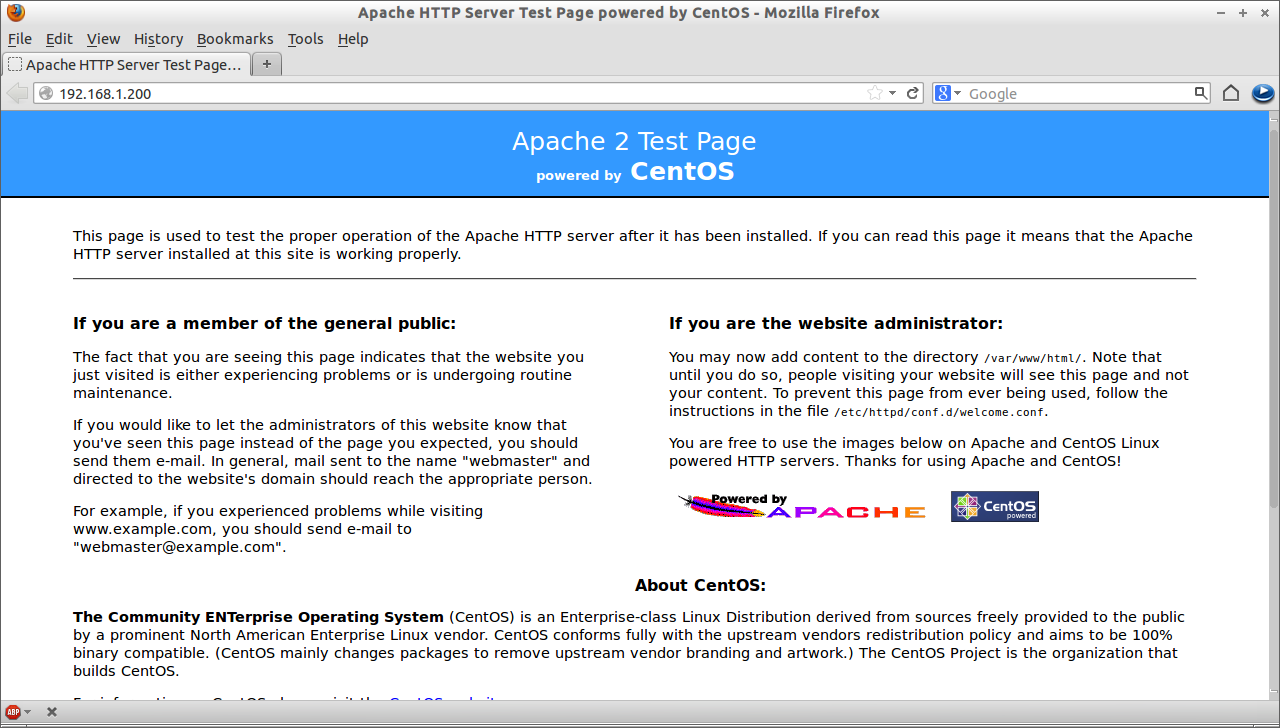Open the File menu
Image resolution: width=1280 pixels, height=728 pixels.
(20, 39)
